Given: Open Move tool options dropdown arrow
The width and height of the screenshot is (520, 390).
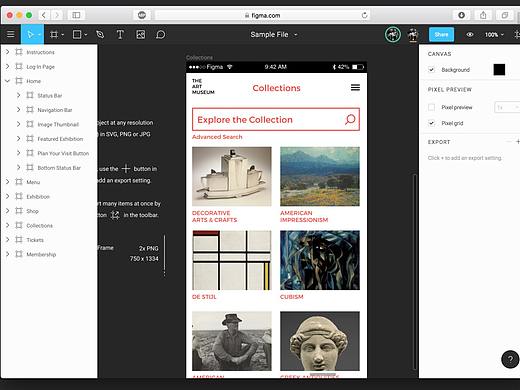Looking at the screenshot, I should pyautogui.click(x=39, y=35).
